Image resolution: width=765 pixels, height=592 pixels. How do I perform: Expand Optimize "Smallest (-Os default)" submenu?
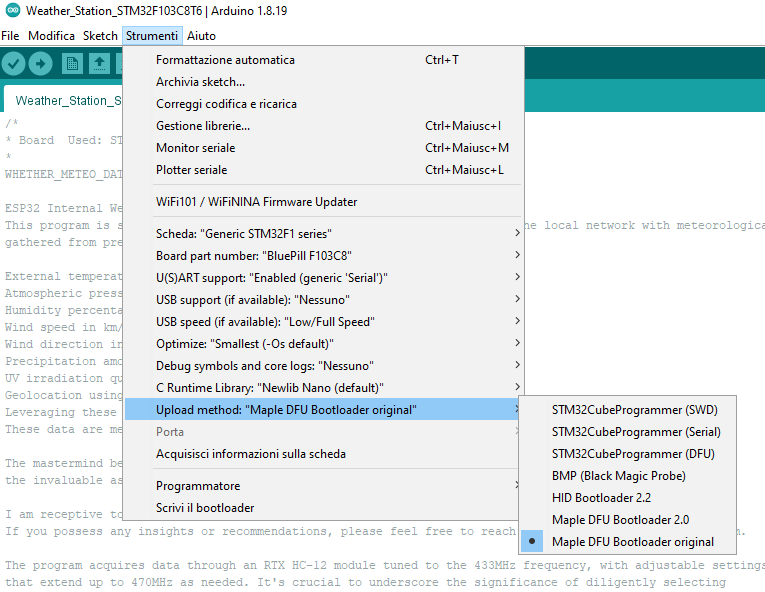[323, 344]
